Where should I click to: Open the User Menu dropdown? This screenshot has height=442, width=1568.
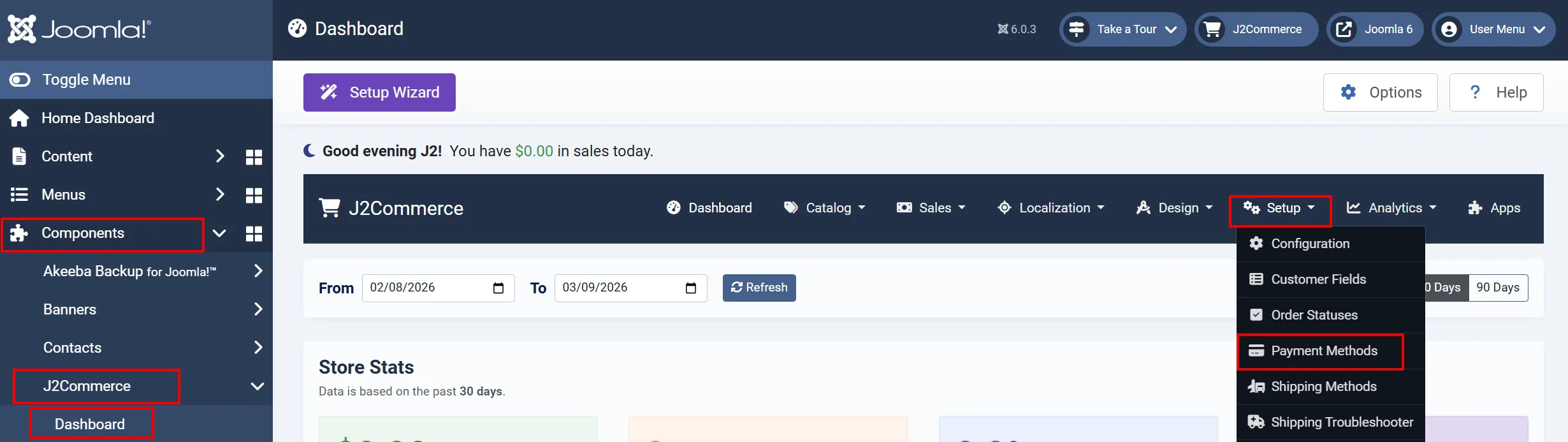tap(1493, 29)
